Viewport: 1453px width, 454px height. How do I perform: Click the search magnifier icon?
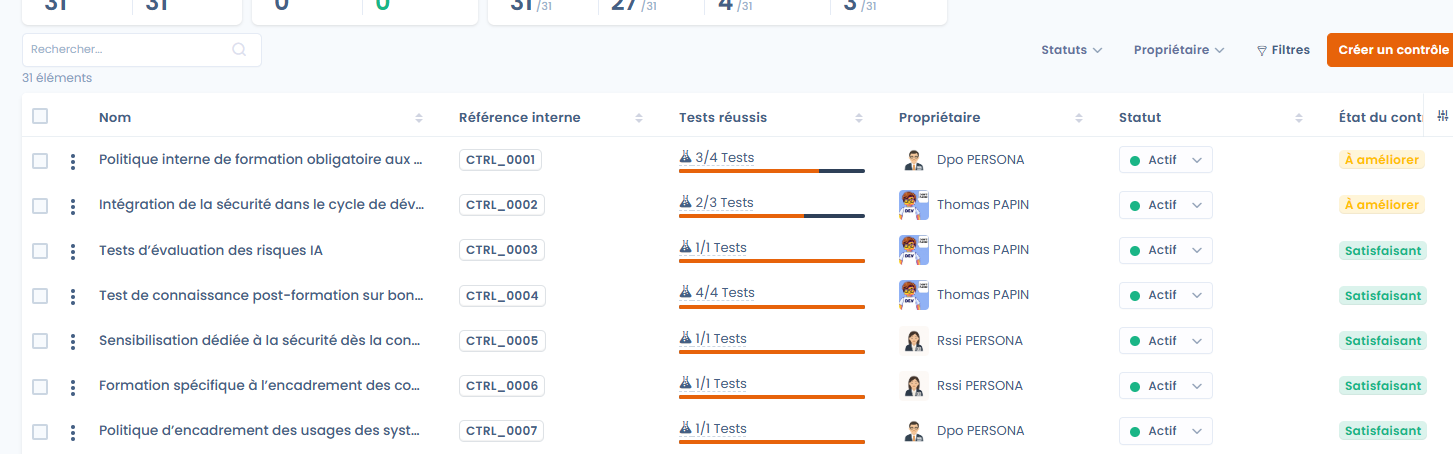[239, 49]
